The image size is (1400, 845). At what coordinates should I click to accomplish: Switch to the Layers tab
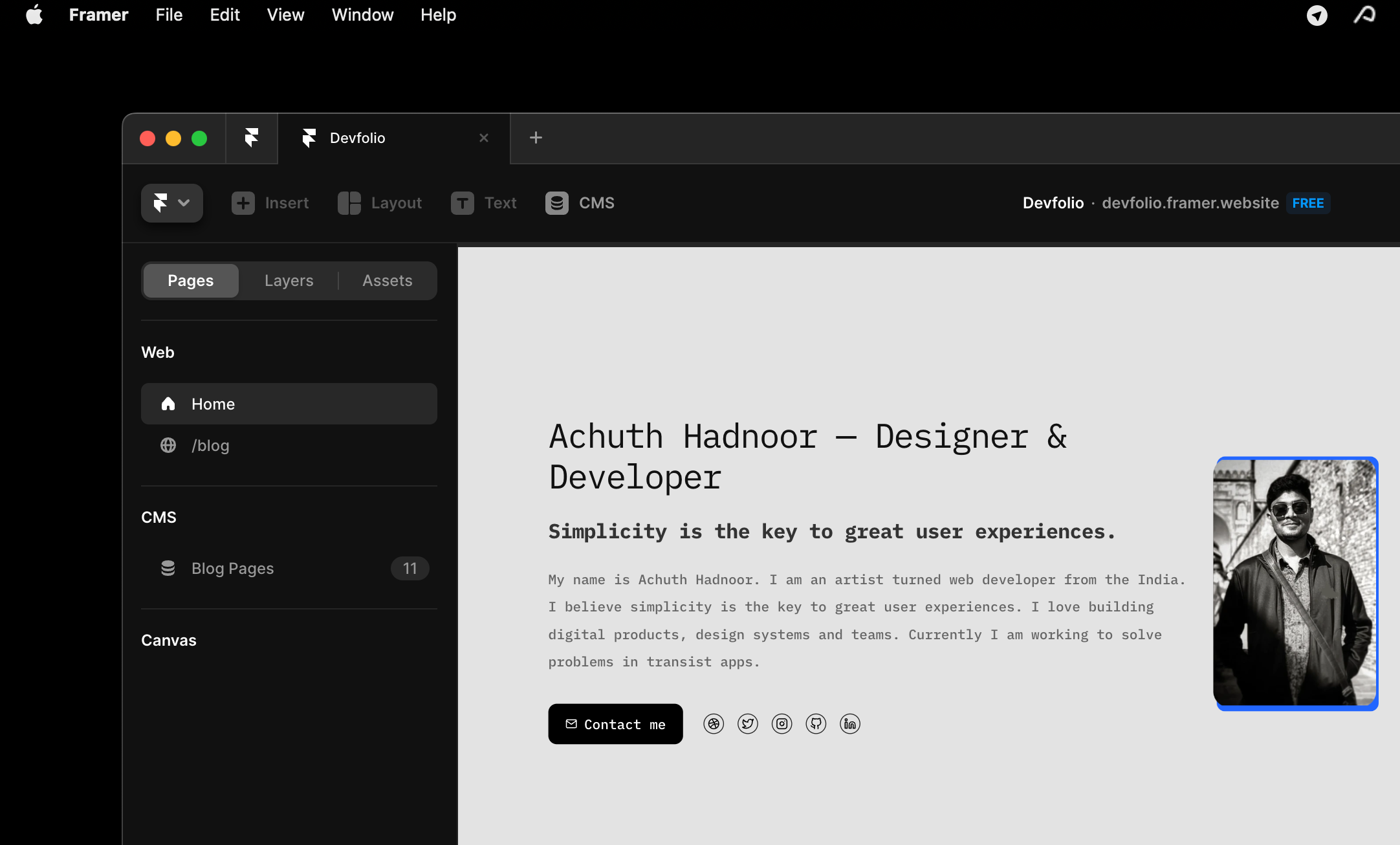point(289,280)
